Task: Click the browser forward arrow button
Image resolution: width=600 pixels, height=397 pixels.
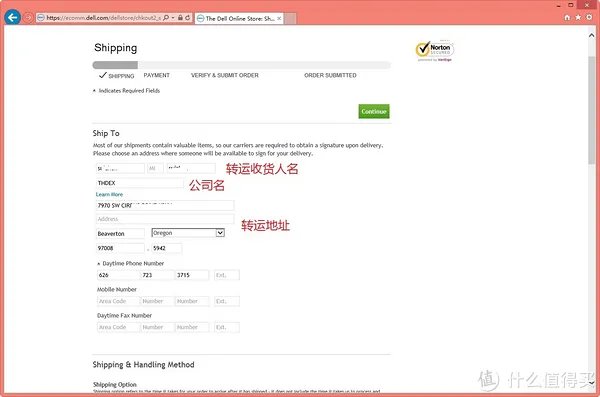Action: coord(28,18)
